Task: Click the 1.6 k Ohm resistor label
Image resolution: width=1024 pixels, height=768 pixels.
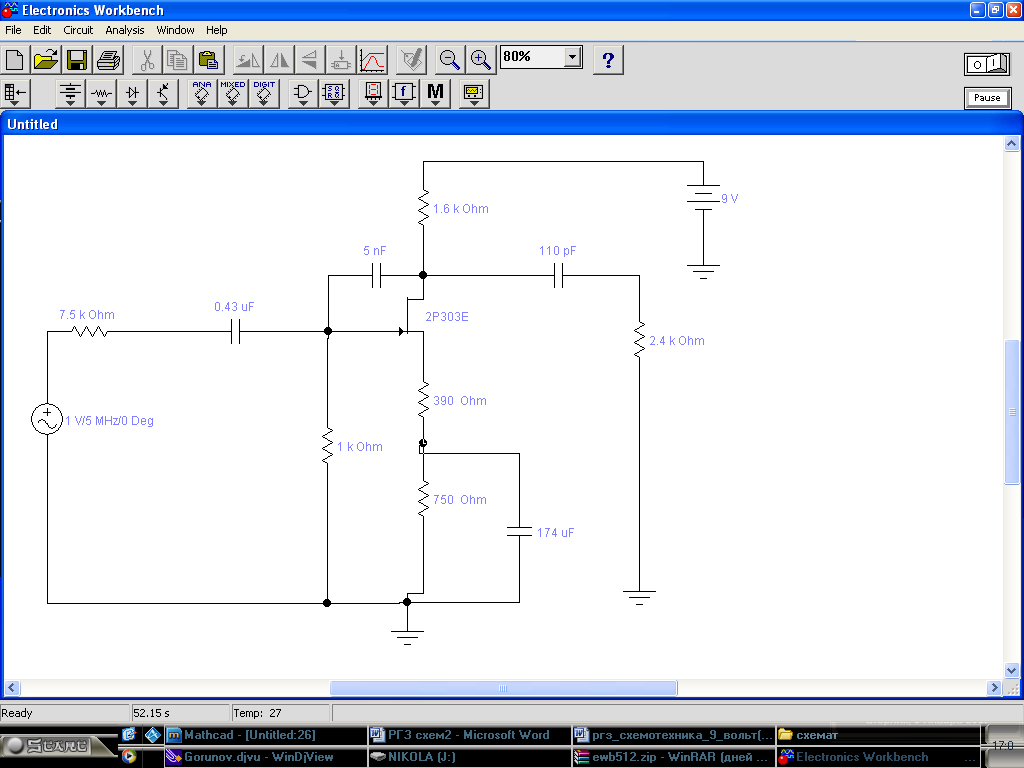Action: click(x=460, y=209)
